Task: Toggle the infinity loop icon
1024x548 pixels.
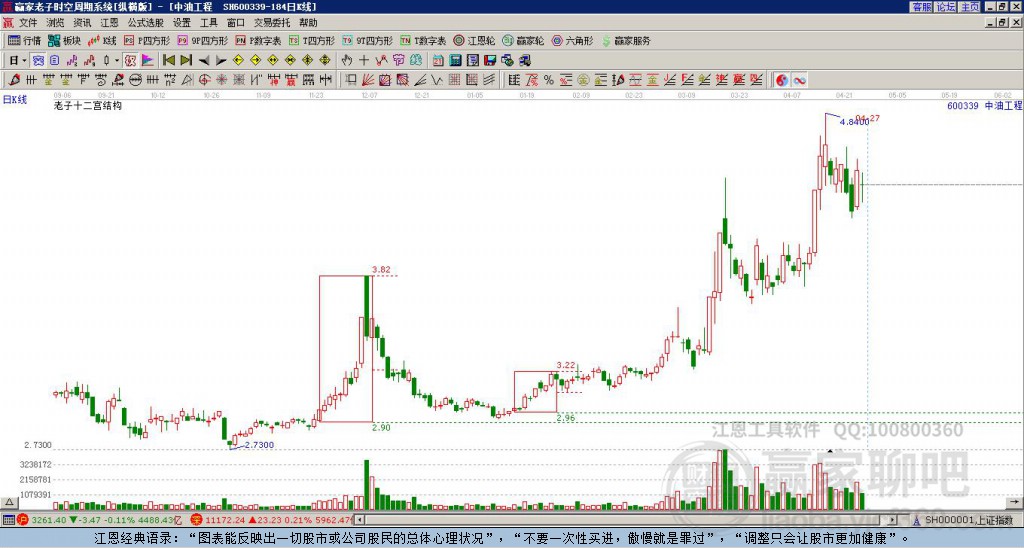Action: pos(799,80)
